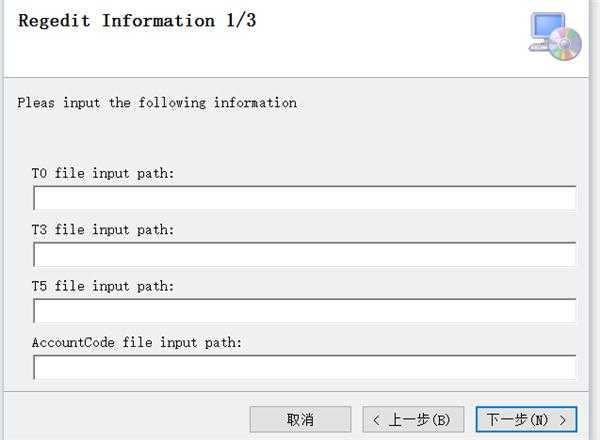Click the right arrow on 下一步(N) button
The height and width of the screenshot is (440, 600).
[x=565, y=419]
